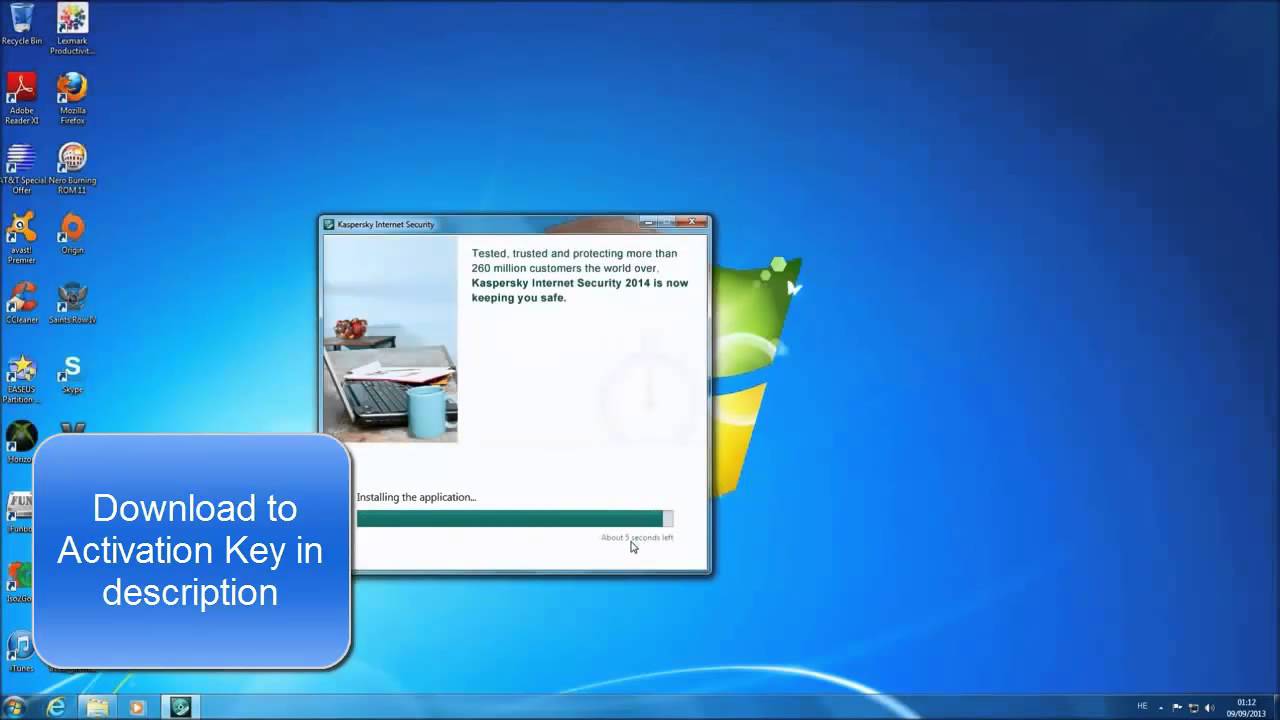
Task: Open the volume speaker tray icon
Action: pyautogui.click(x=1208, y=707)
